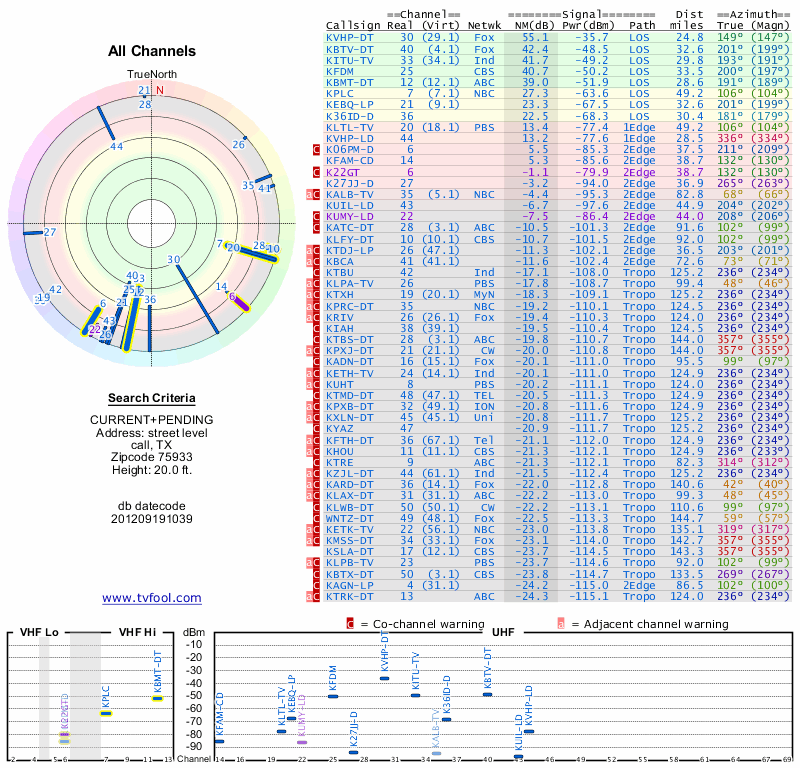Screen dimensions: 800x768
Task: Select the KITU-TV callsign entry
Action: pos(349,60)
